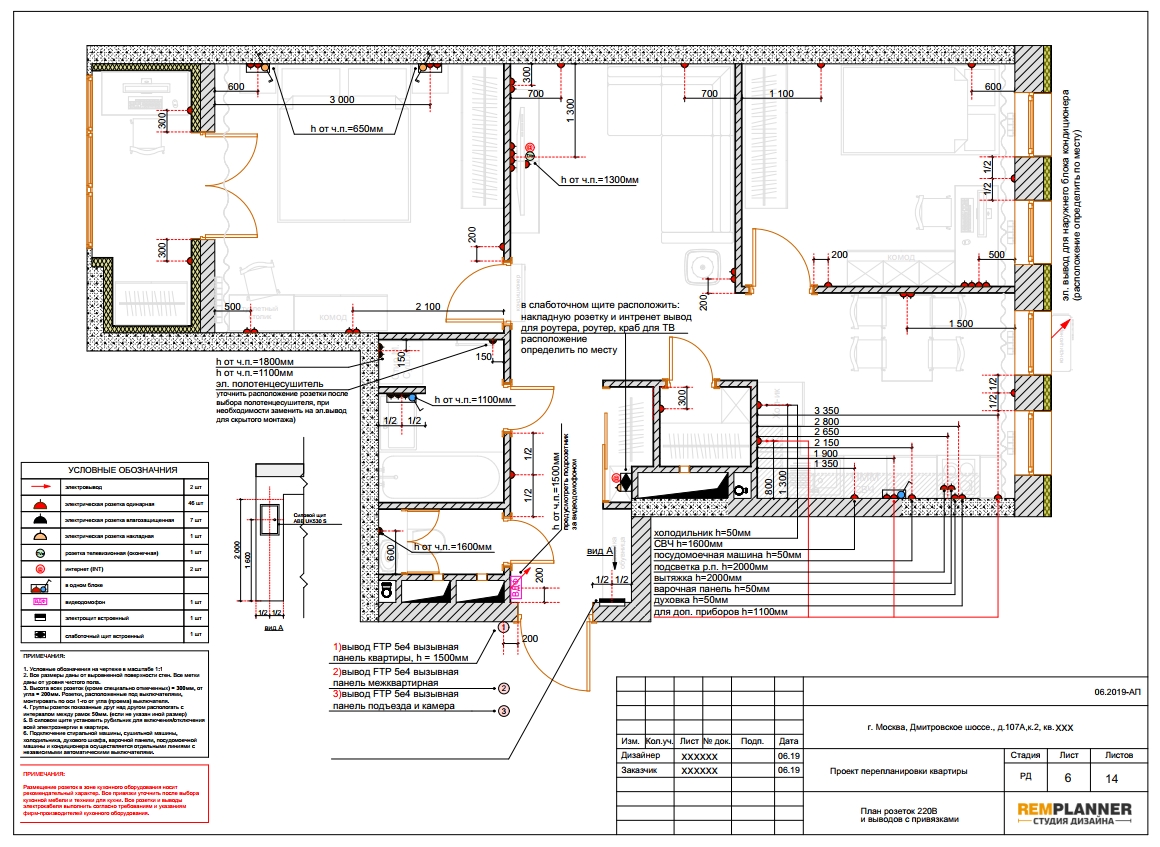The image size is (1160, 847).
Task: Select the red single-socket symbol in the legend
Action: pos(41,504)
